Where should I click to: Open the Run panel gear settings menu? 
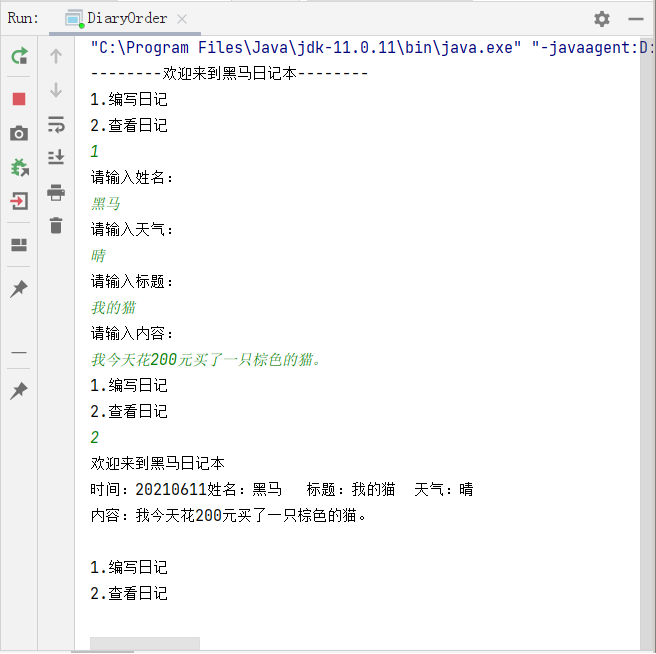601,18
